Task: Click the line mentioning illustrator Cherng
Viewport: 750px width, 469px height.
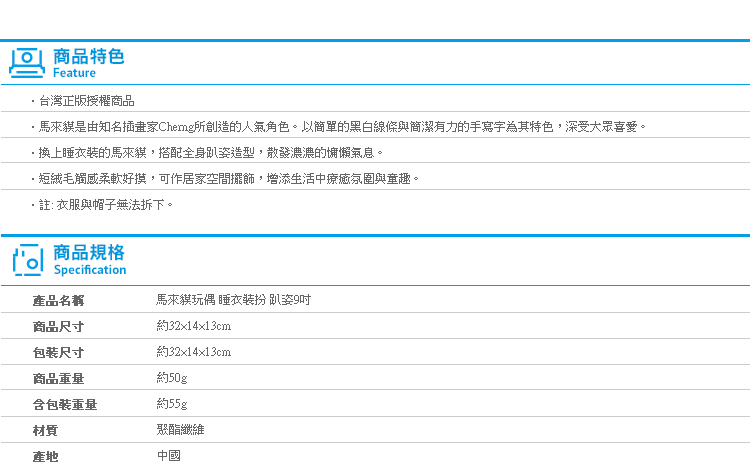Action: pos(342,127)
